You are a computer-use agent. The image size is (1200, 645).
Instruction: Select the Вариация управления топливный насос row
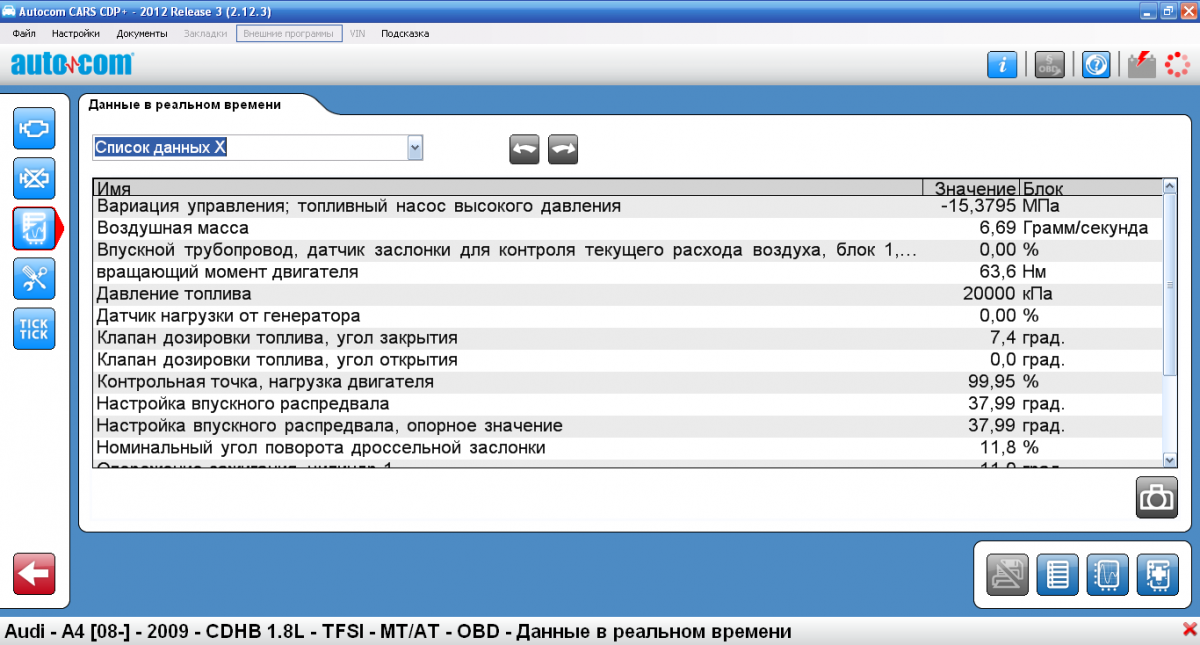628,206
